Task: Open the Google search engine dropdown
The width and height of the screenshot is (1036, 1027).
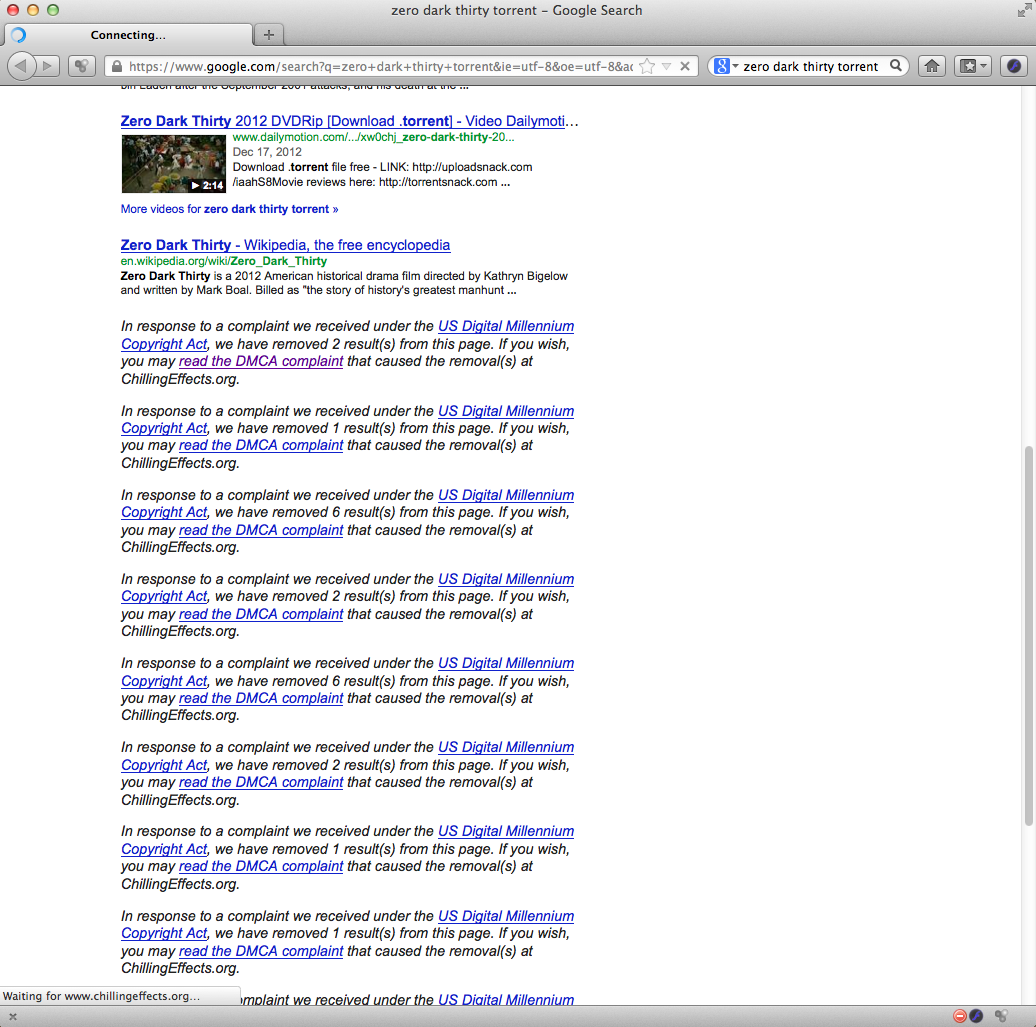Action: point(726,66)
